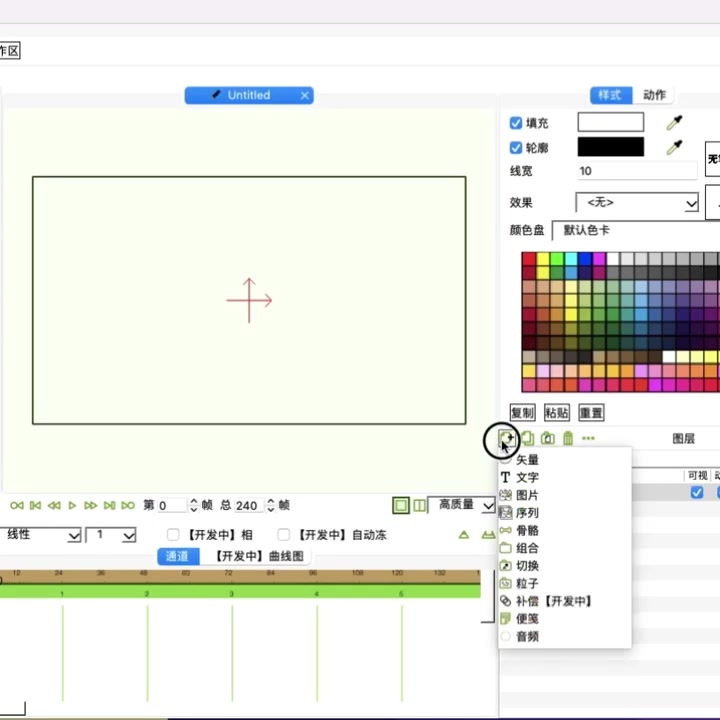Select the 骨骼 (bone) layer type

coord(527,530)
